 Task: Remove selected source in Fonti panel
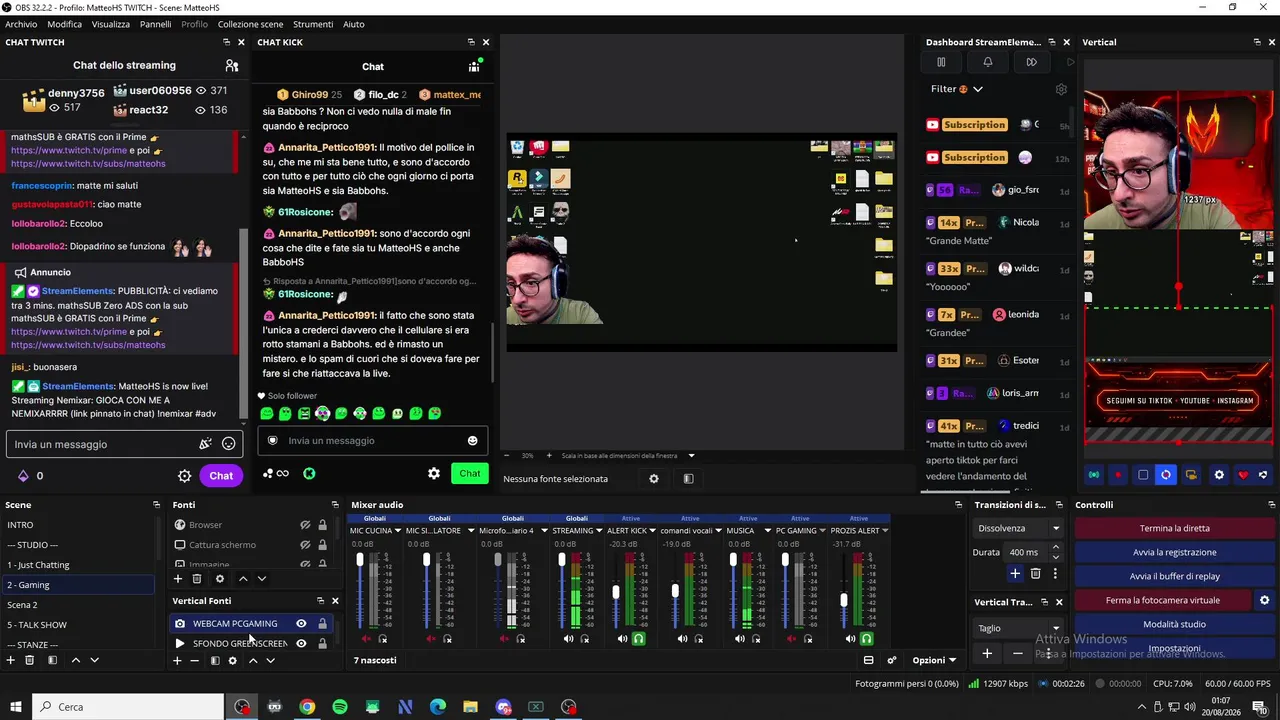click(x=197, y=578)
